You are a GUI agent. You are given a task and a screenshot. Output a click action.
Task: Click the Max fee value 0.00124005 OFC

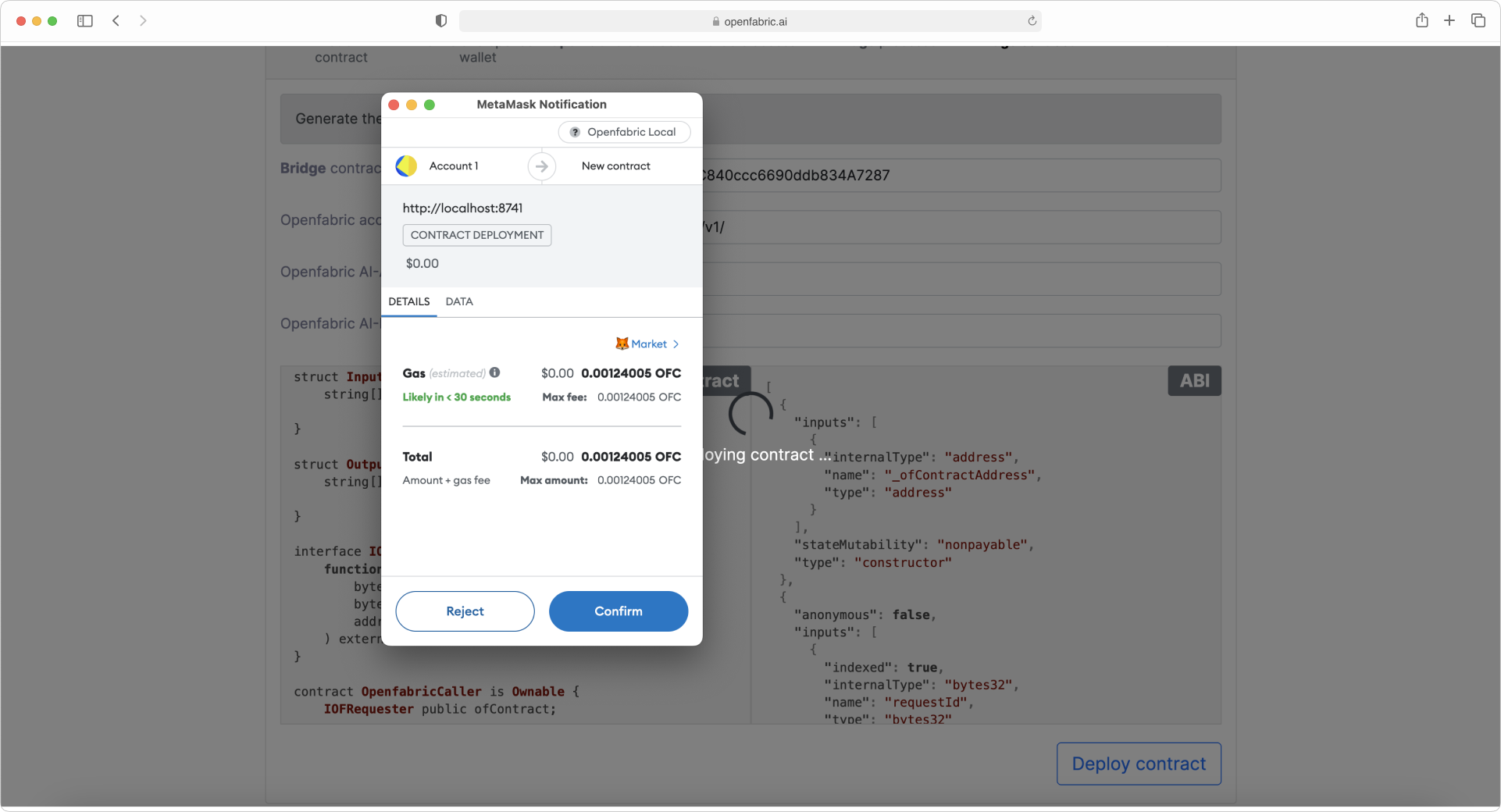tap(639, 397)
